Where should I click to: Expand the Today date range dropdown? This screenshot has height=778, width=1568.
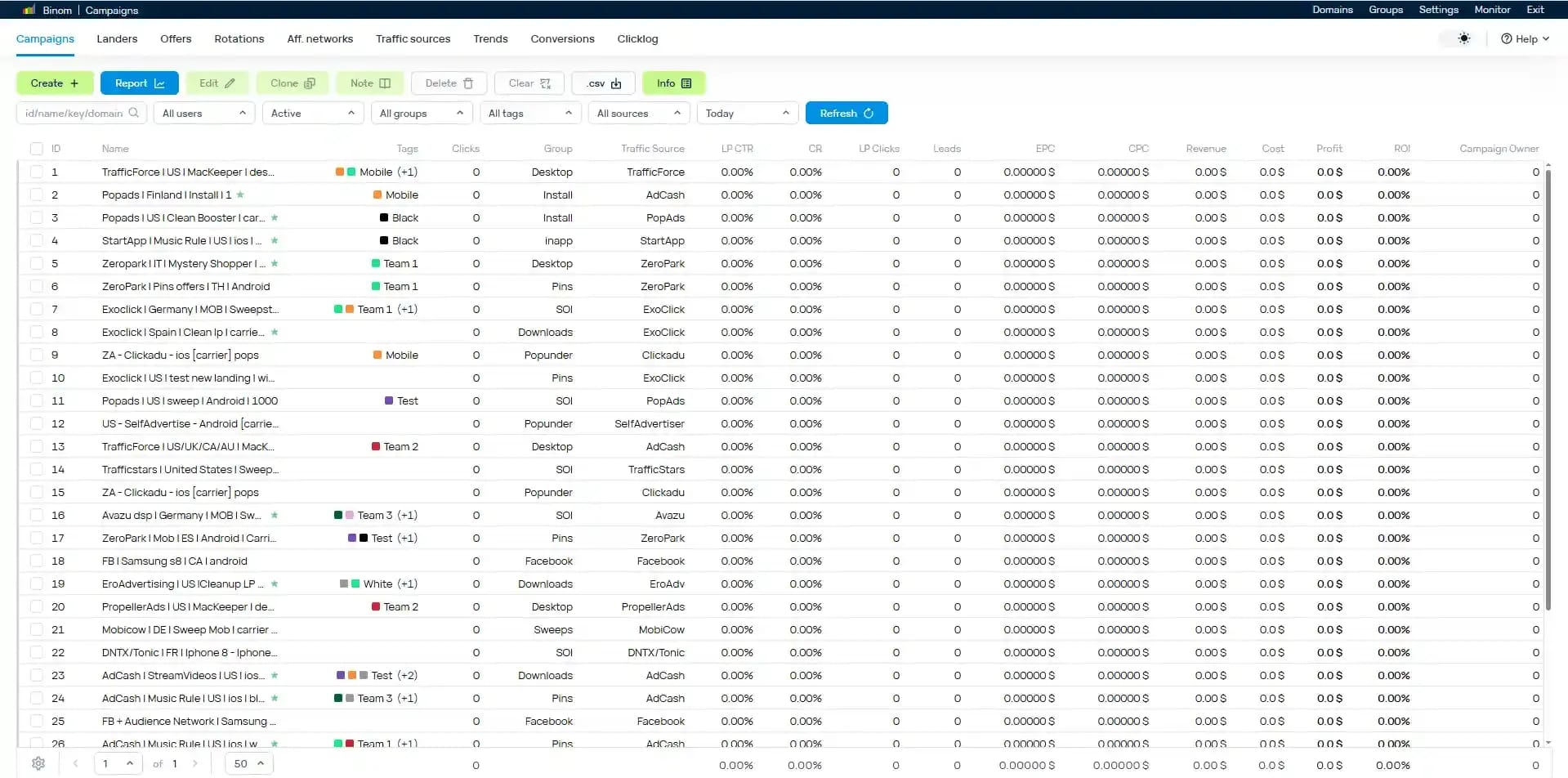tap(748, 113)
